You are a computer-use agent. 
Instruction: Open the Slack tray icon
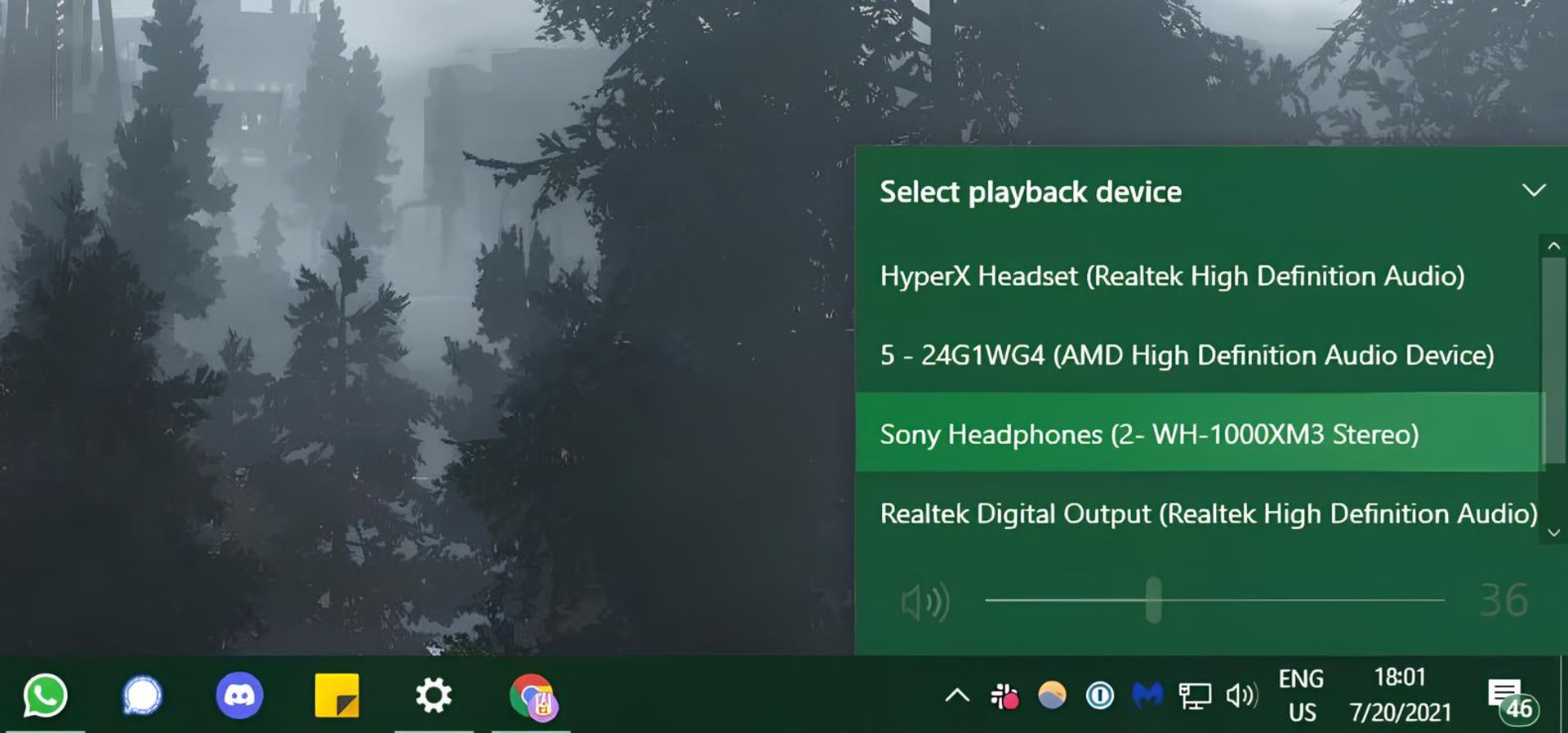tap(1004, 695)
